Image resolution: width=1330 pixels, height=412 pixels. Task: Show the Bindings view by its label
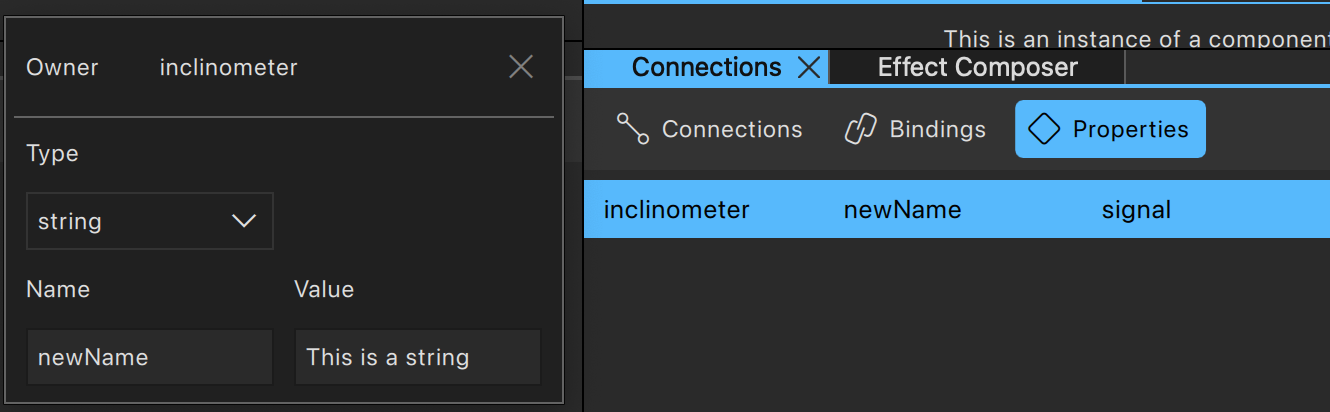pyautogui.click(x=937, y=130)
